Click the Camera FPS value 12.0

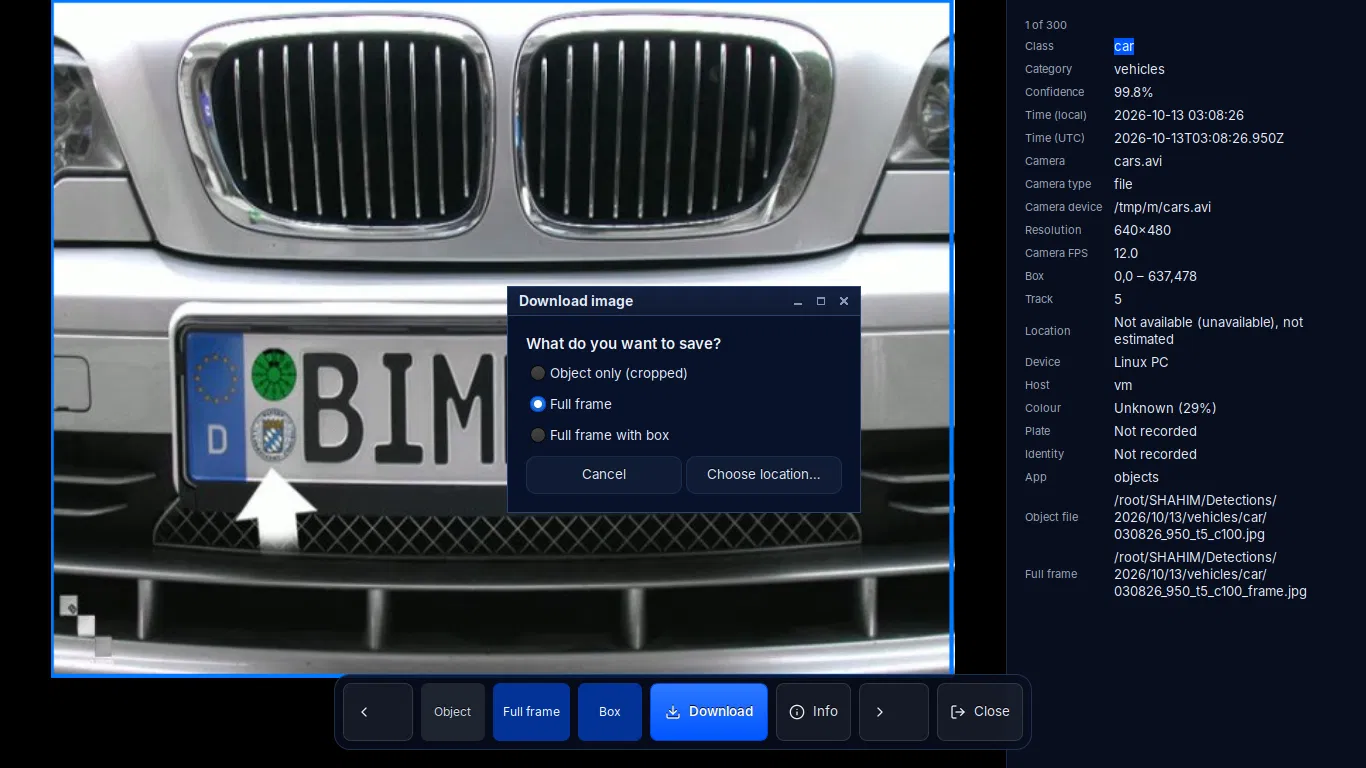coord(1126,253)
